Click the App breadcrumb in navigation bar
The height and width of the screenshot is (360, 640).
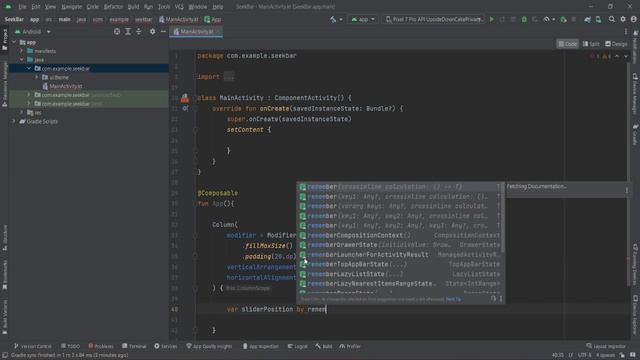point(213,19)
